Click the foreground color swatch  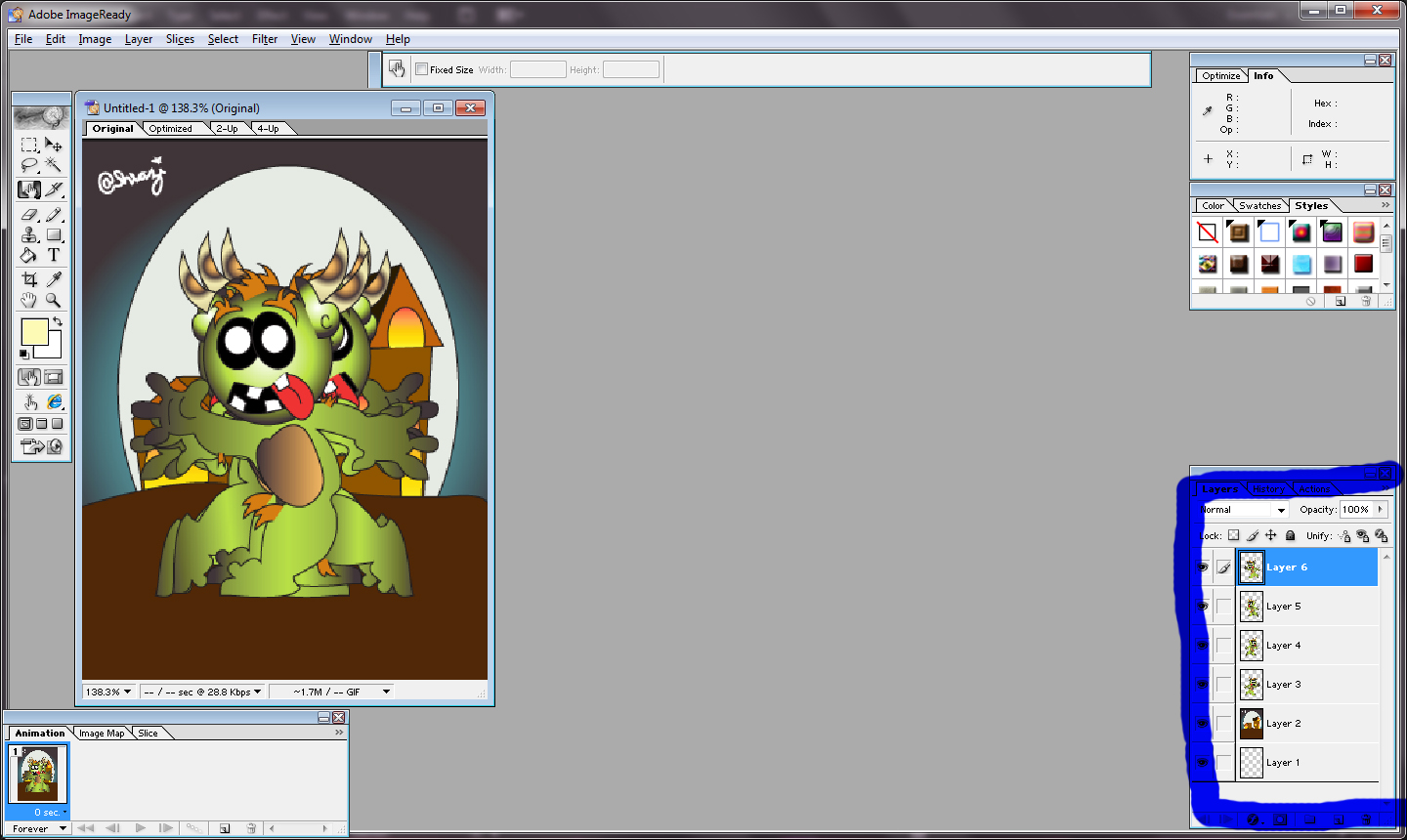coord(34,332)
